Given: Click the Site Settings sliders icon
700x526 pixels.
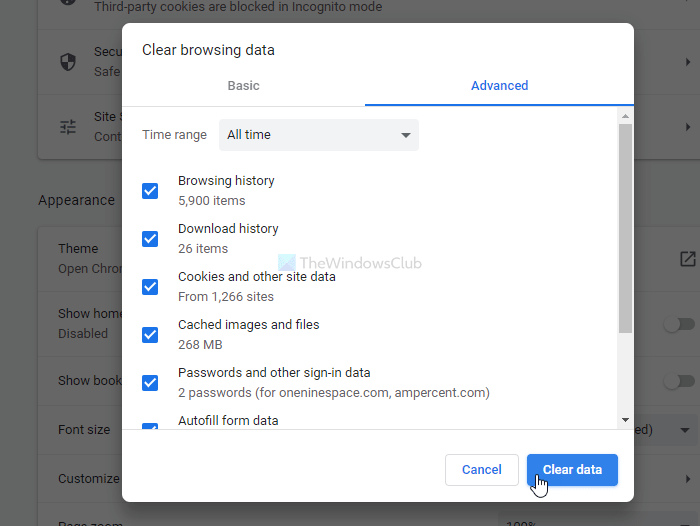Looking at the screenshot, I should 68,127.
